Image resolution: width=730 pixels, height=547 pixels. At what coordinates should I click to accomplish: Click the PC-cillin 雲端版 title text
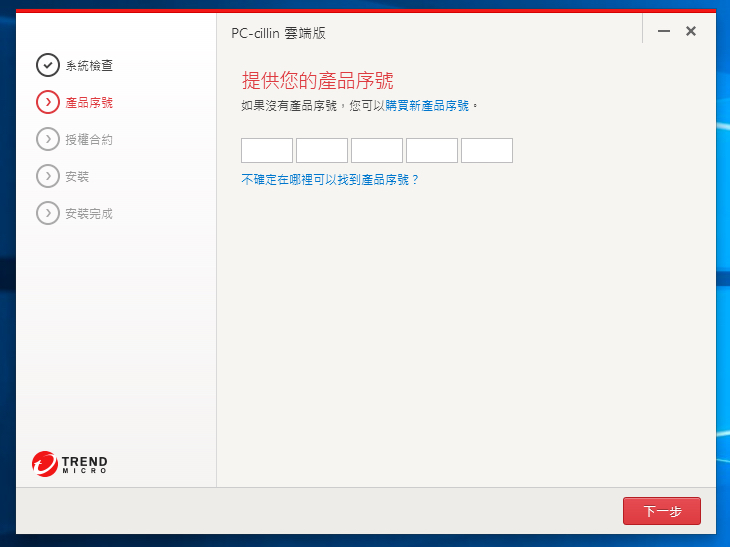coord(278,33)
